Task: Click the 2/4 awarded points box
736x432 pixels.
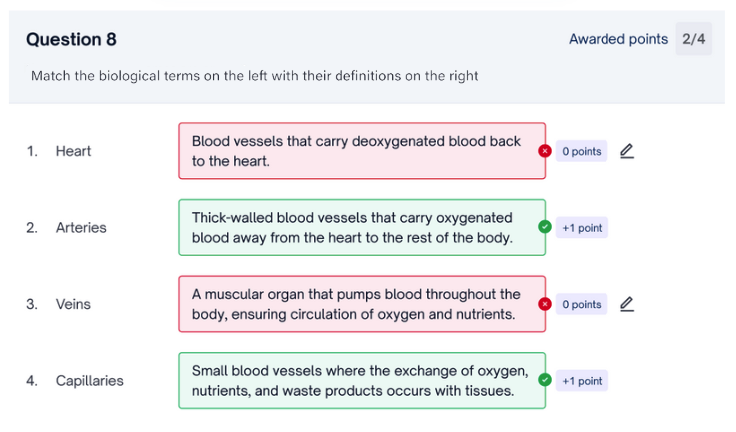Action: click(693, 39)
